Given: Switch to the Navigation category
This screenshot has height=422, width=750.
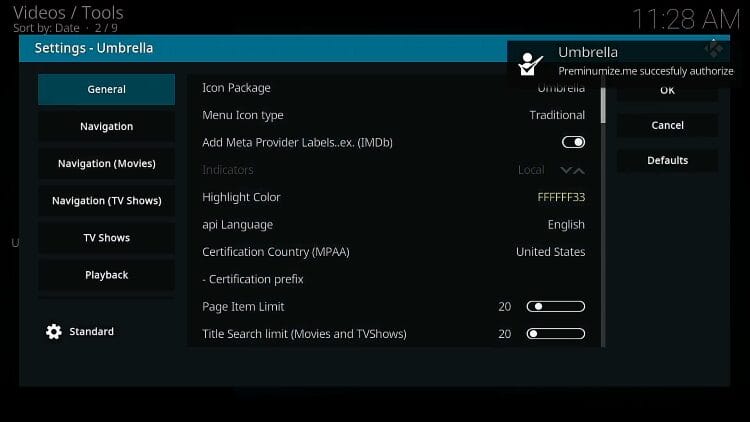Looking at the screenshot, I should point(106,126).
